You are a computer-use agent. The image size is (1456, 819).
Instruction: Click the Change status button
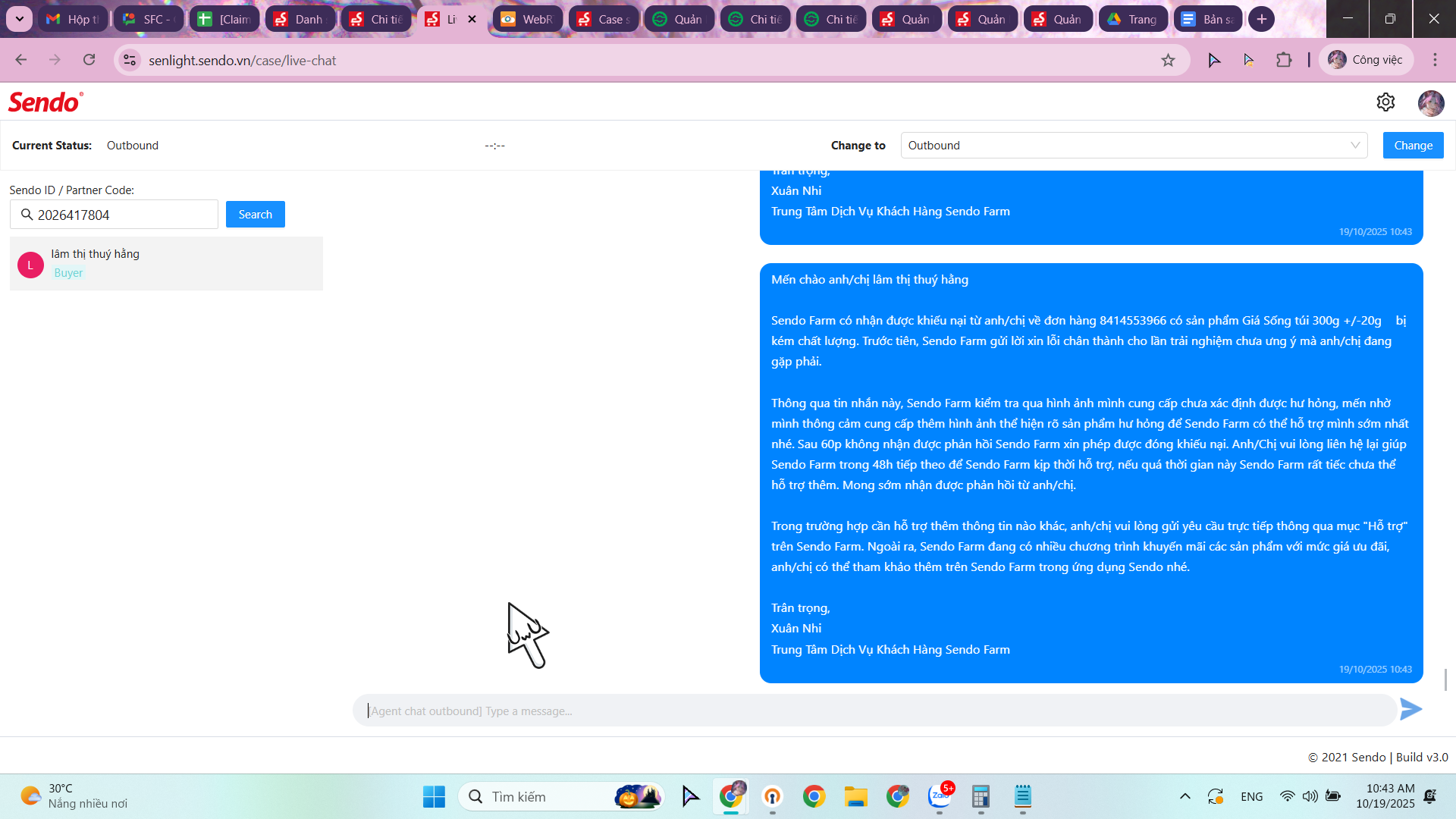click(x=1413, y=146)
